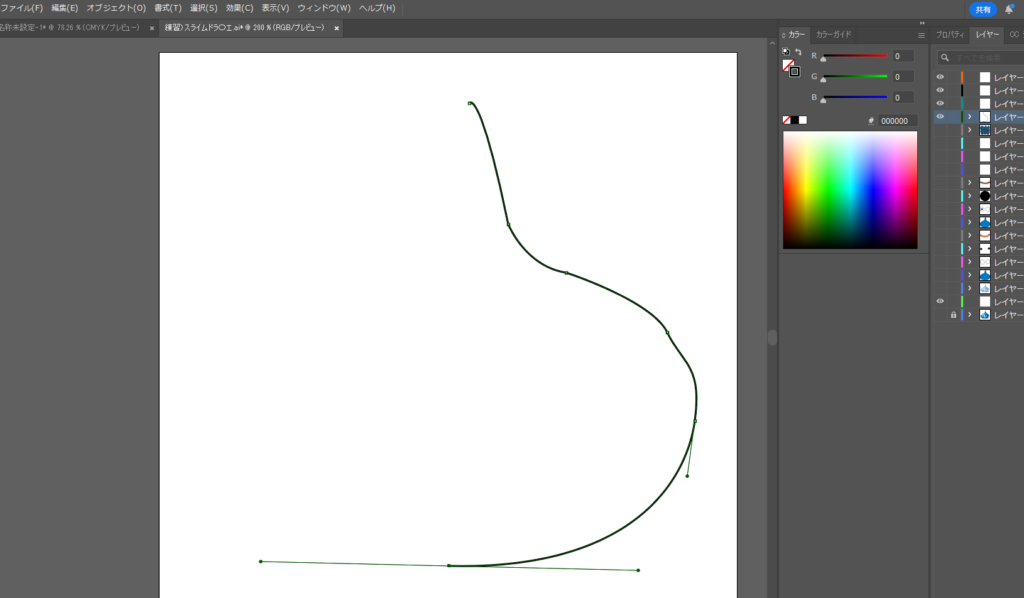
Task: Collapse the panel dock using double arrows
Action: click(x=921, y=23)
